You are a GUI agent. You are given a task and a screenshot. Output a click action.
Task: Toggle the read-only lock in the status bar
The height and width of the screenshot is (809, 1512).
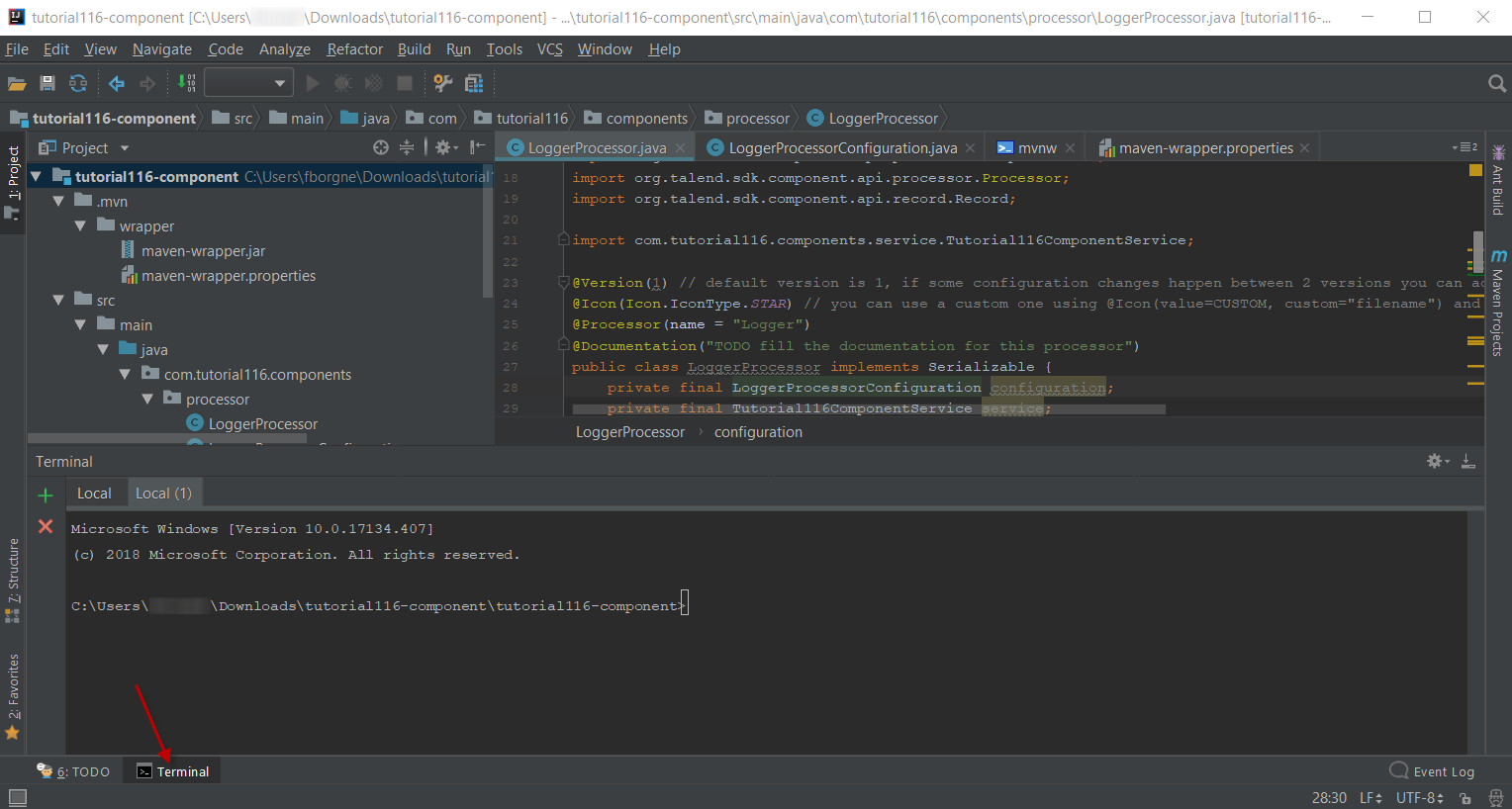(1466, 797)
